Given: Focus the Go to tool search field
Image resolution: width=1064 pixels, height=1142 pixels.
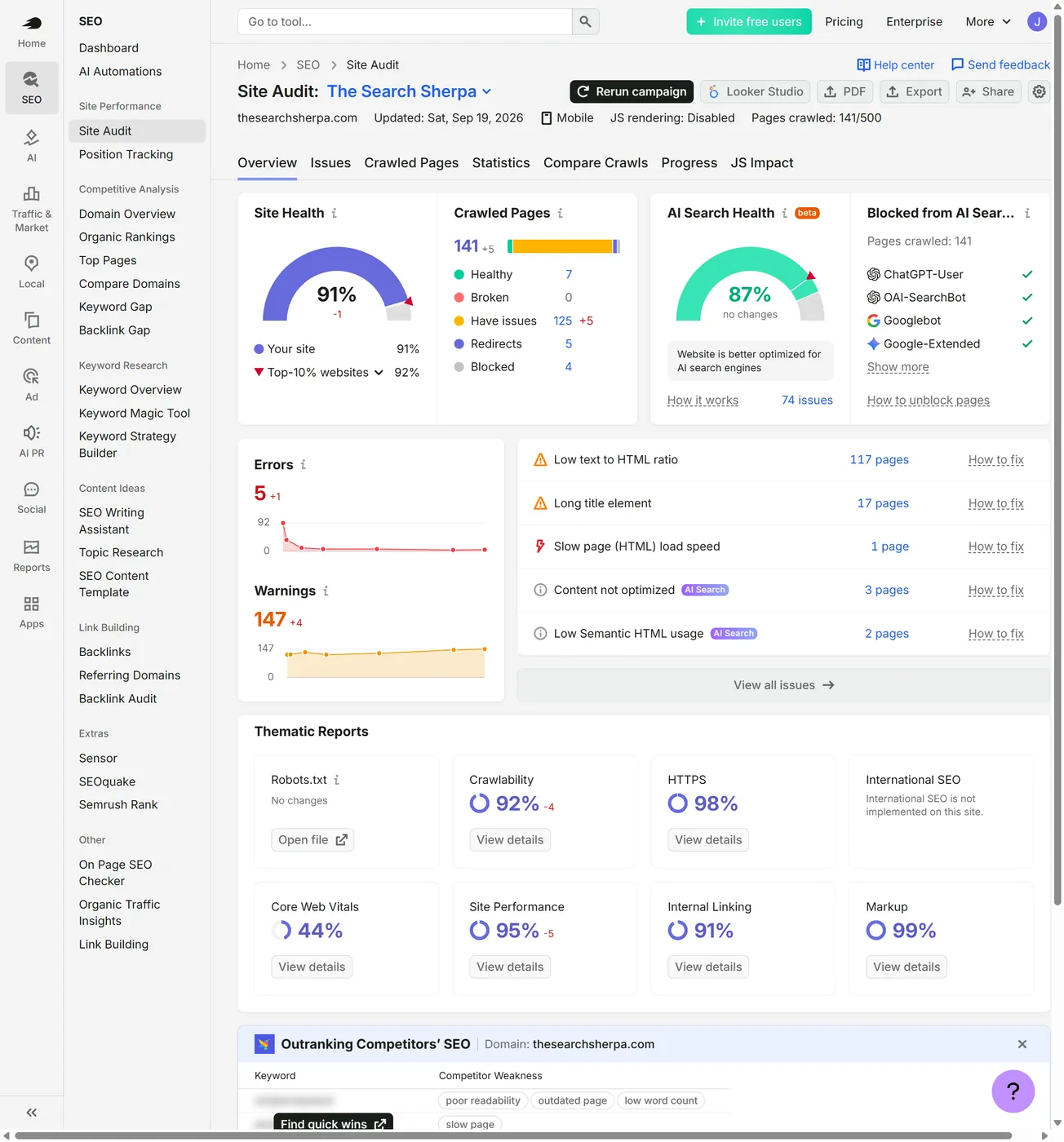Looking at the screenshot, I should [x=405, y=22].
